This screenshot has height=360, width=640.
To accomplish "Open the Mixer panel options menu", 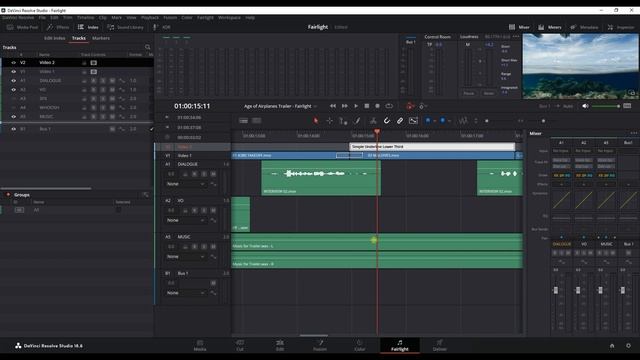I will tap(633, 133).
